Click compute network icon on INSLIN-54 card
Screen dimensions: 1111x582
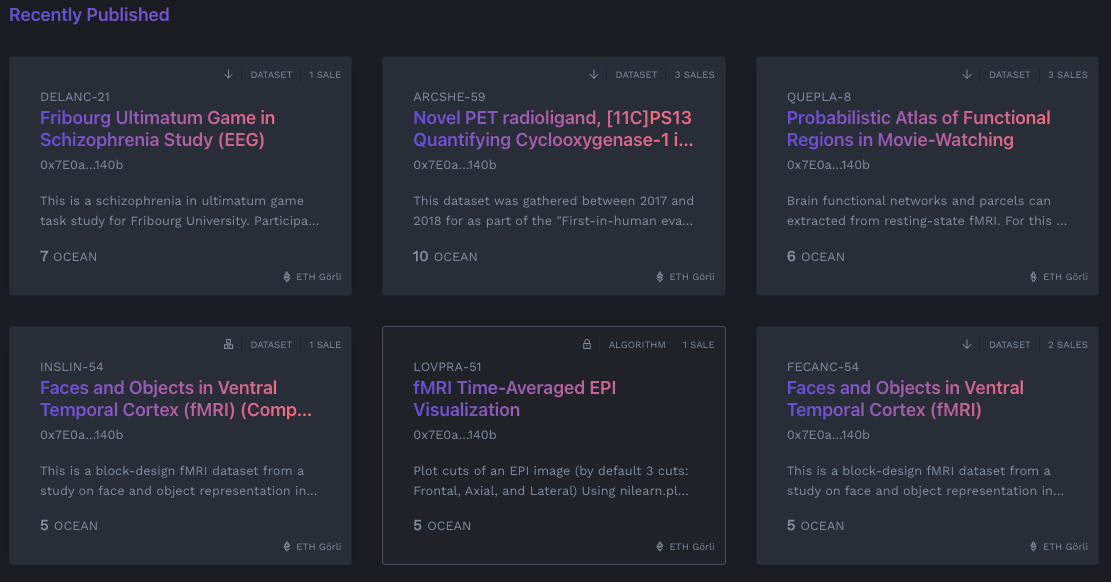228,345
